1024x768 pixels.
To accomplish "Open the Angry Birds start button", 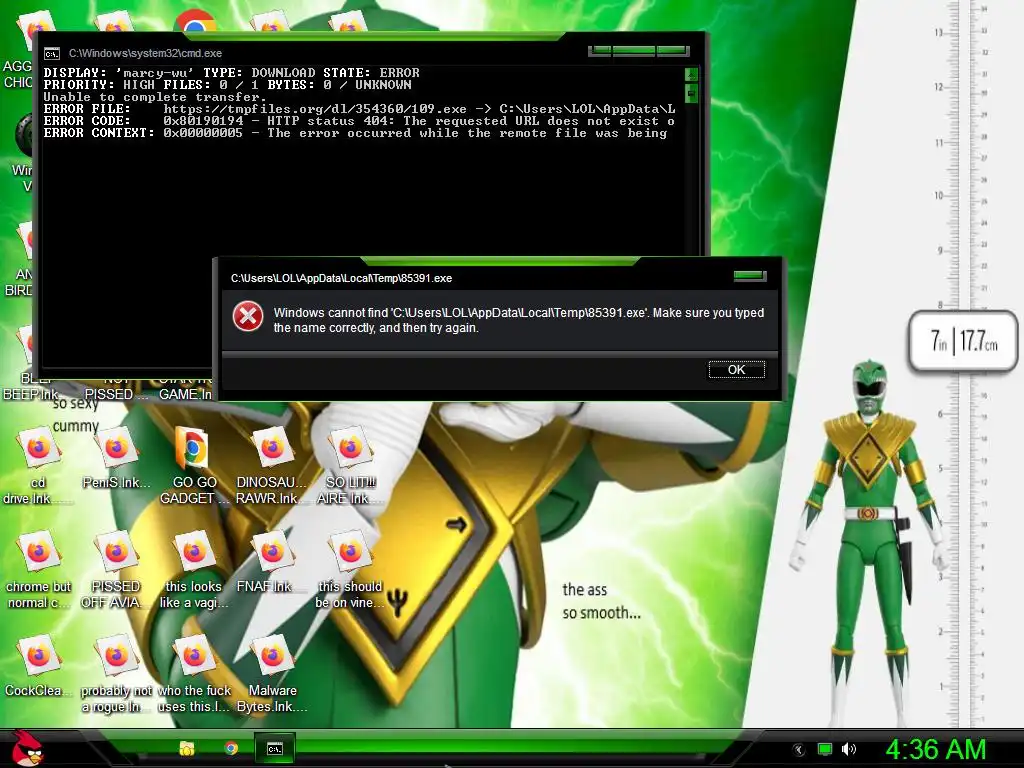I will click(27, 748).
